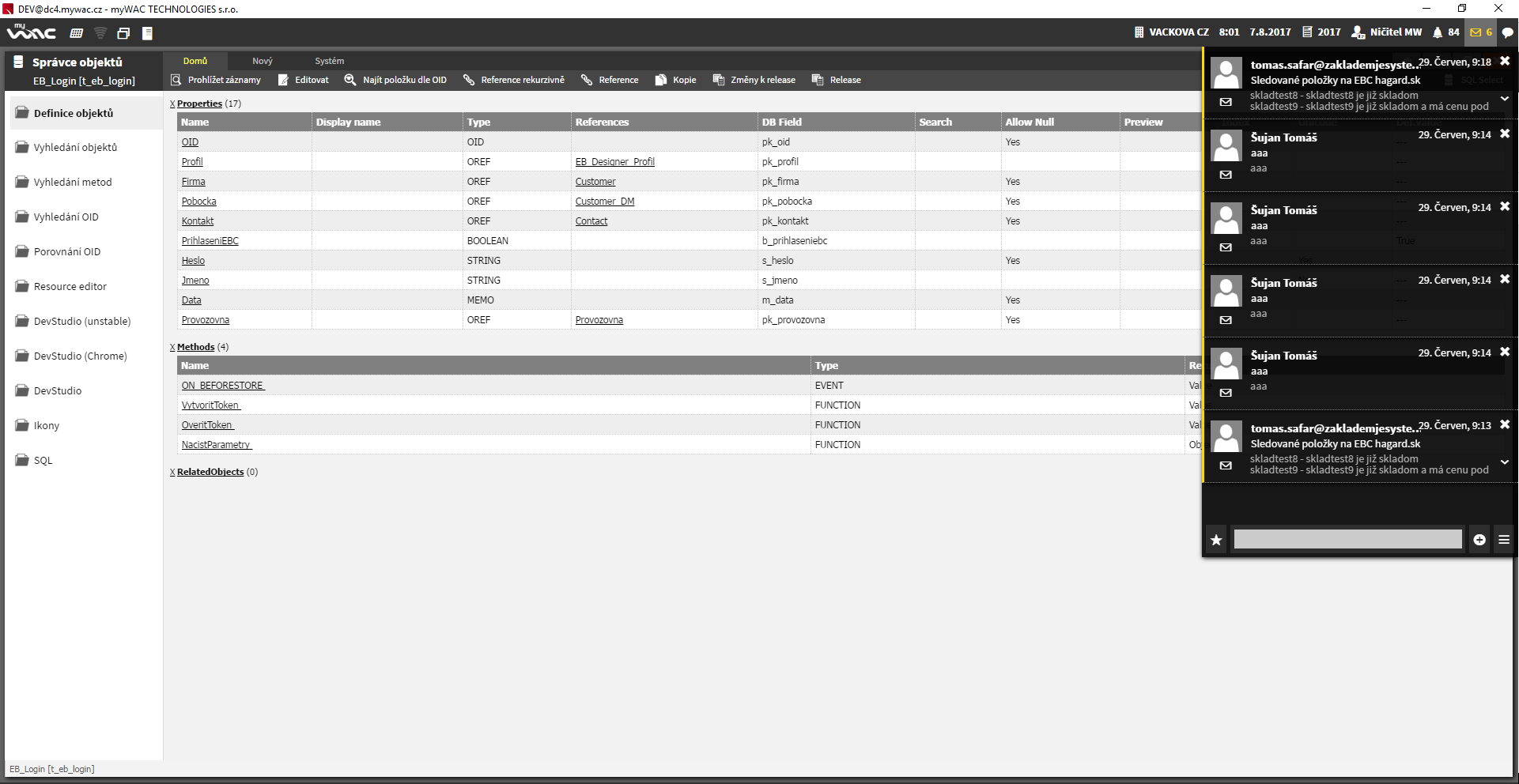Viewport: 1519px width, 784px height.
Task: Dismiss the 9:18 tomas.safar notification
Action: tap(1505, 62)
